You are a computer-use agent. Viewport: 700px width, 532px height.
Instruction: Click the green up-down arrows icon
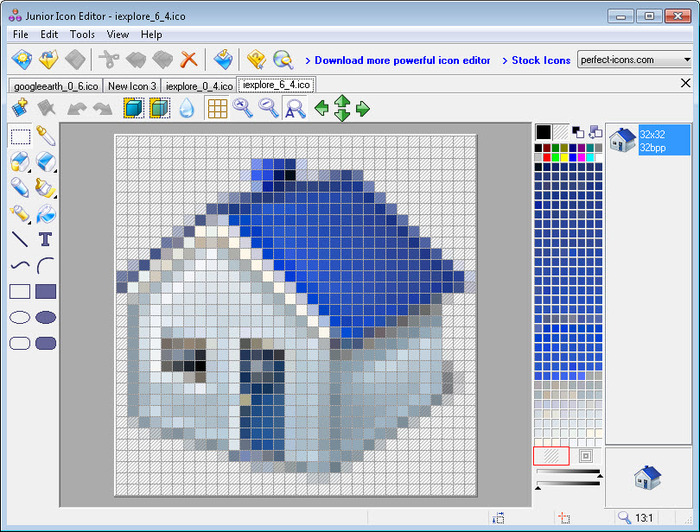pos(342,108)
